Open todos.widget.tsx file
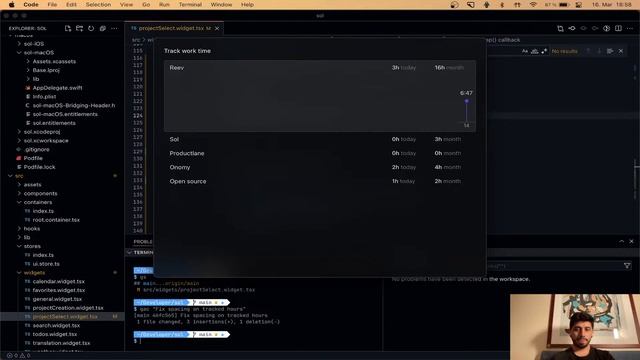 pos(56,334)
